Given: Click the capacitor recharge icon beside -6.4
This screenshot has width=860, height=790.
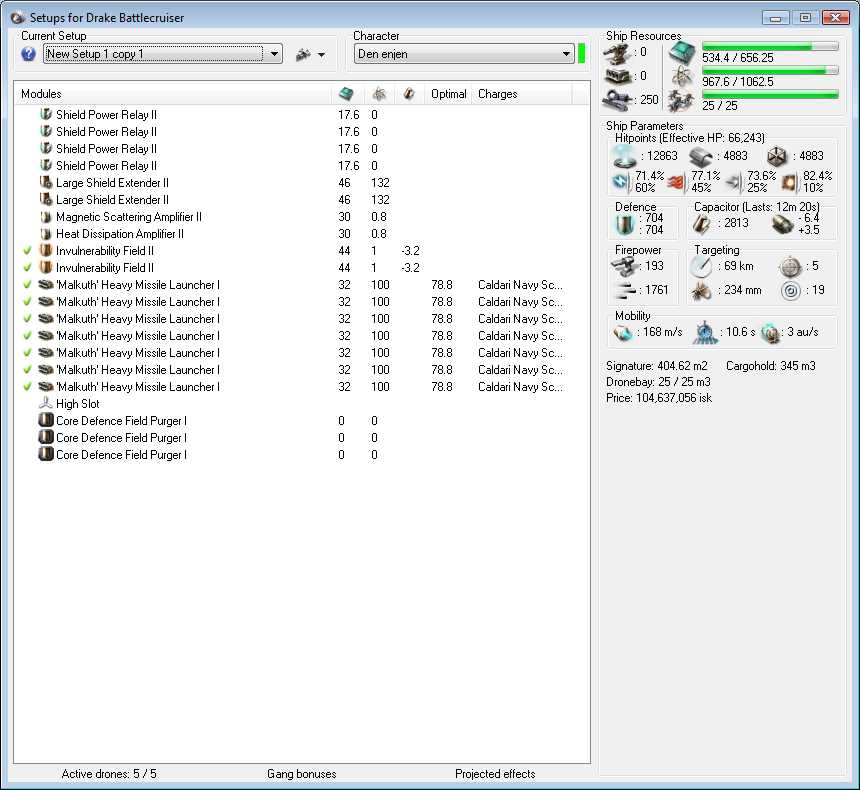Looking at the screenshot, I should [x=782, y=224].
